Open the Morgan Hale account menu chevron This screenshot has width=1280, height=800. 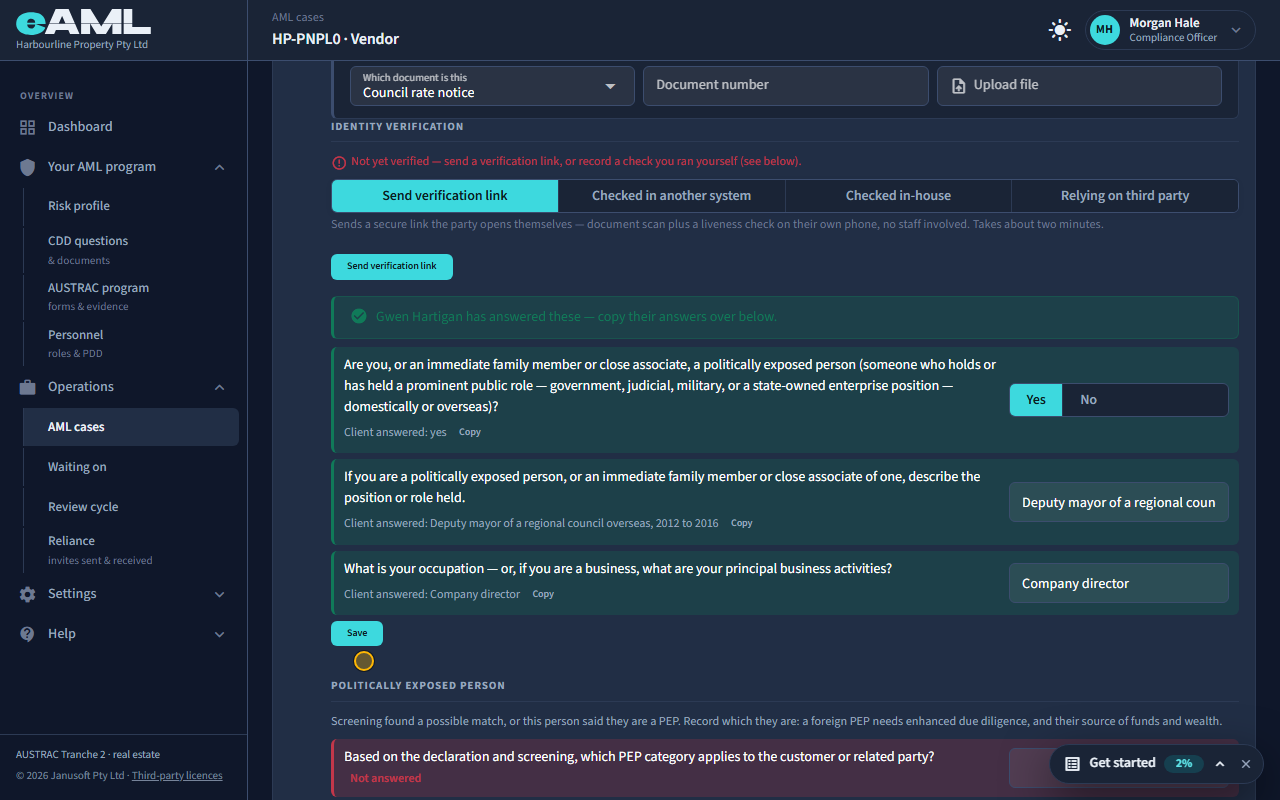pyautogui.click(x=1236, y=30)
